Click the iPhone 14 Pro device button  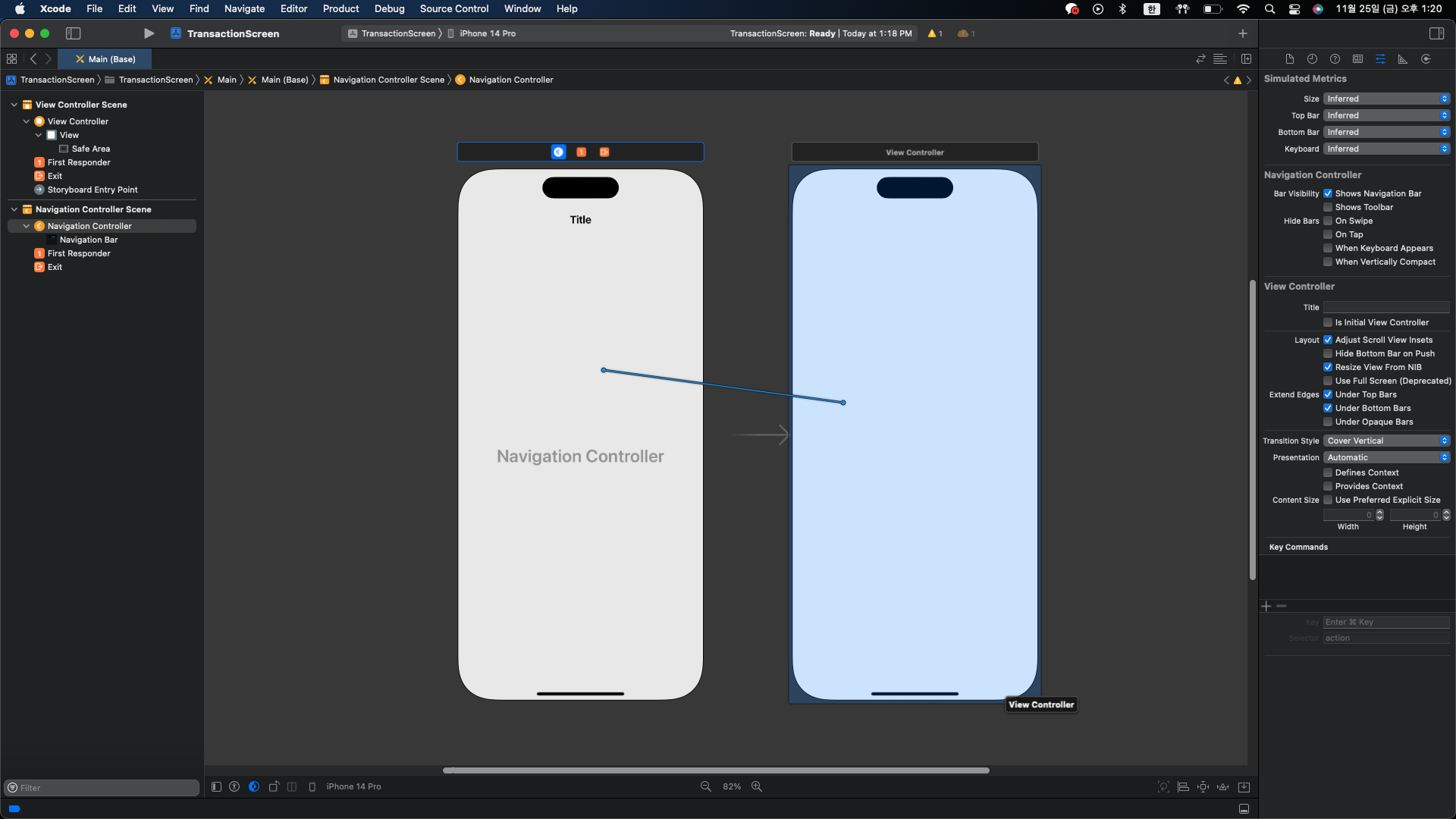pyautogui.click(x=353, y=786)
